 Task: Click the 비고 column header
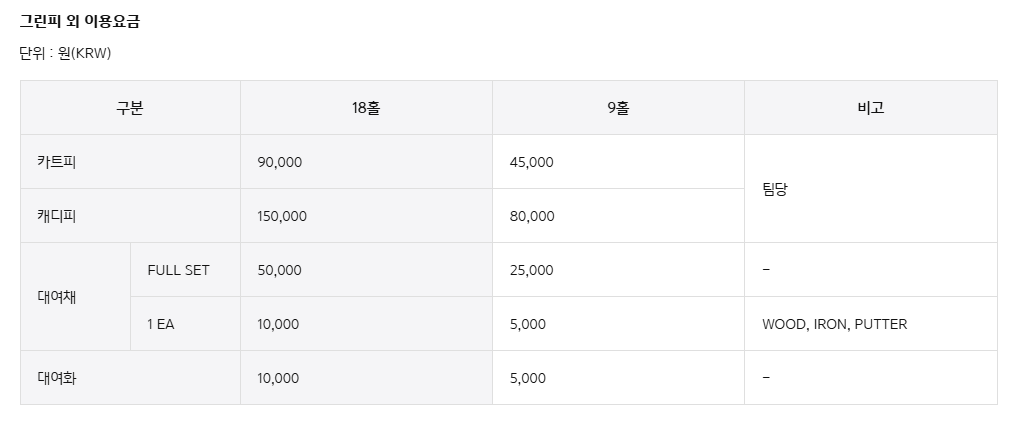point(871,108)
